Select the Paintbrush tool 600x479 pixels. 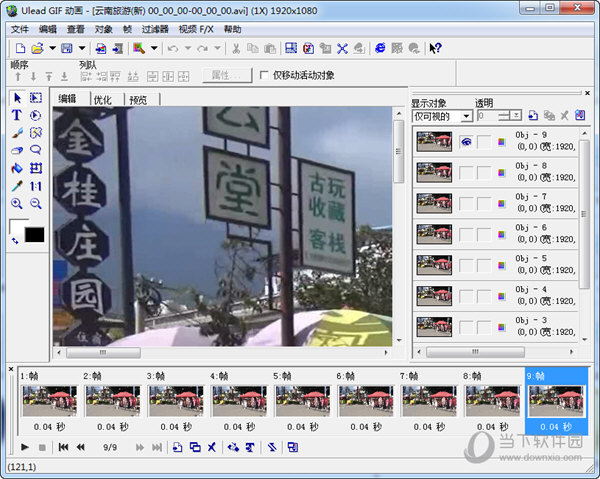coord(17,133)
